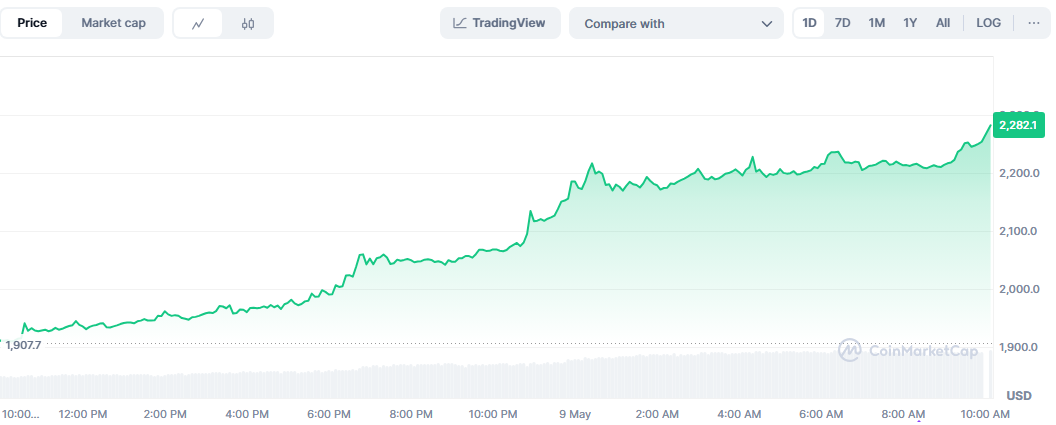Select the 1Y time range
The image size is (1056, 425).
[910, 23]
